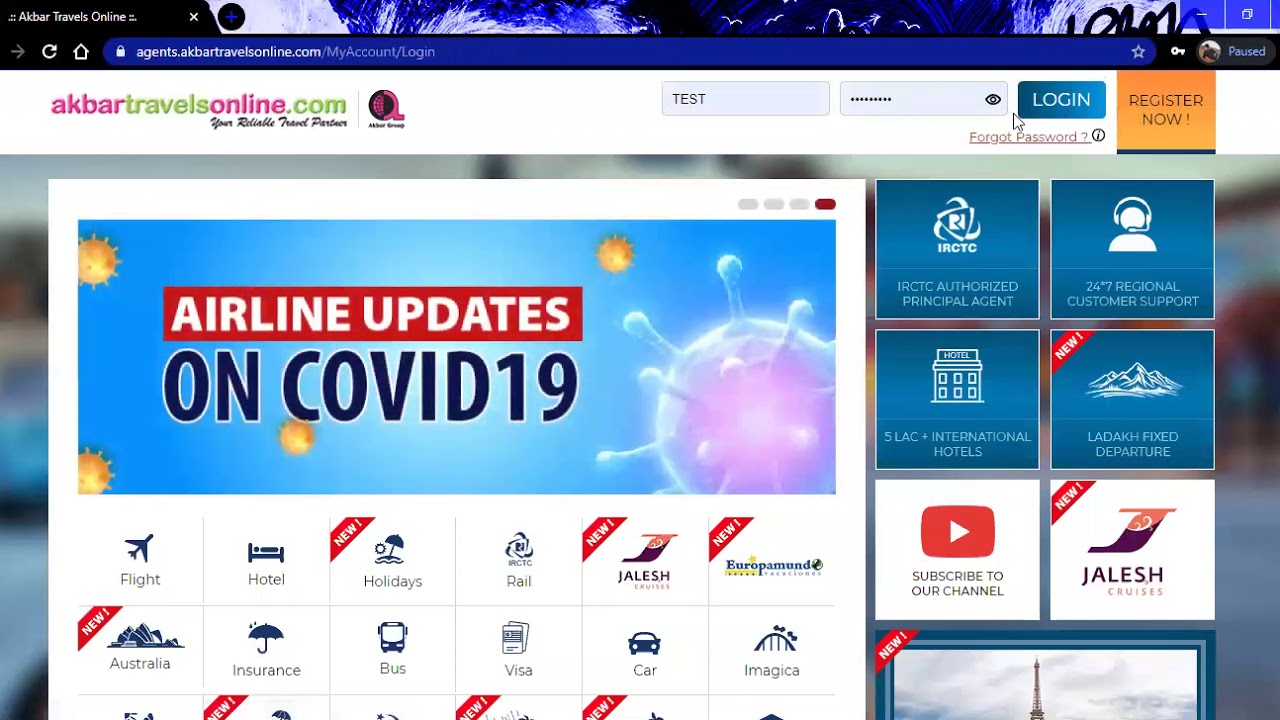Click the REGISTER NOW button
This screenshot has width=1280, height=720.
click(x=1166, y=112)
